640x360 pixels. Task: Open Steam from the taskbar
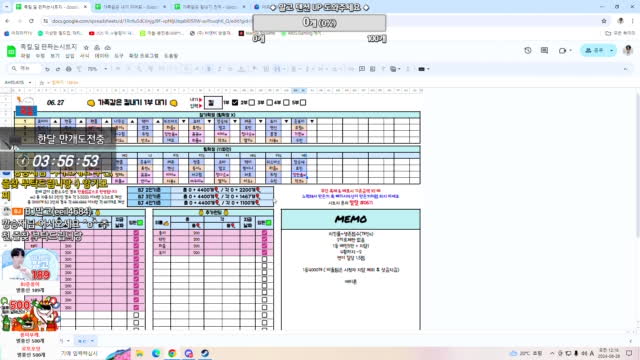click(205, 353)
